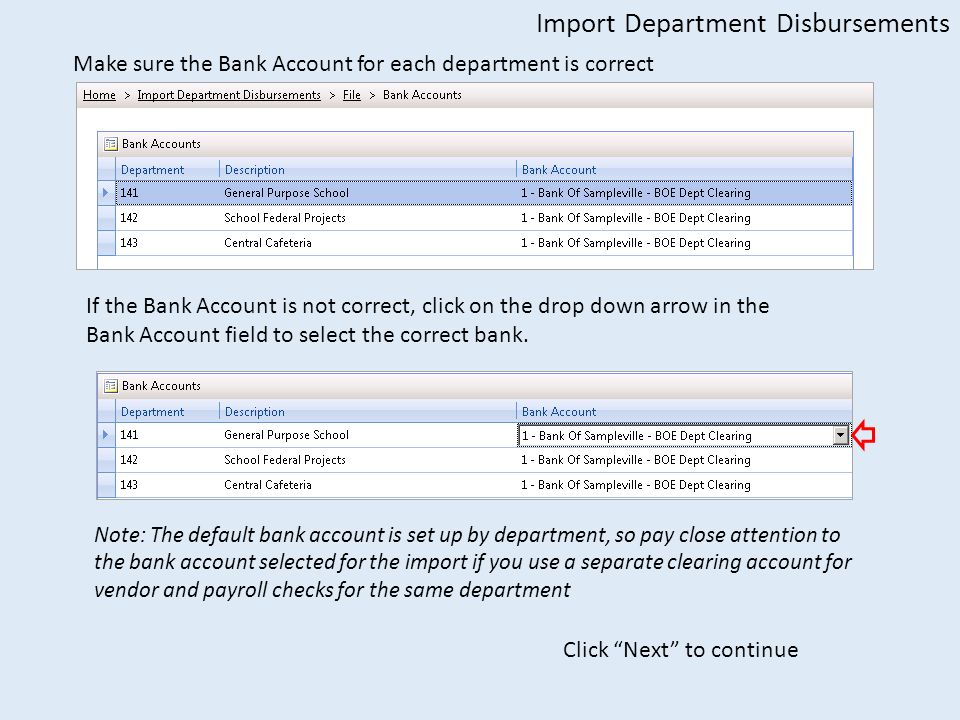Image resolution: width=960 pixels, height=720 pixels.
Task: Click Bank Accounts breadcrumb text
Action: 422,95
